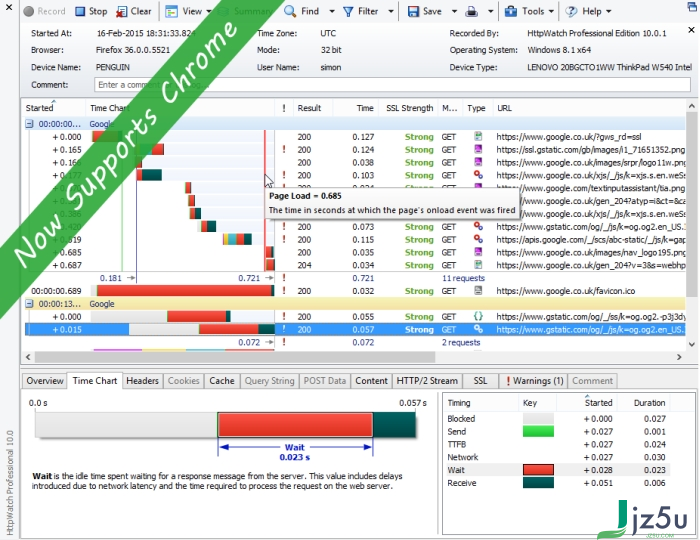Image resolution: width=700 pixels, height=540 pixels.
Task: Stop the recording with Stop button
Action: point(91,11)
